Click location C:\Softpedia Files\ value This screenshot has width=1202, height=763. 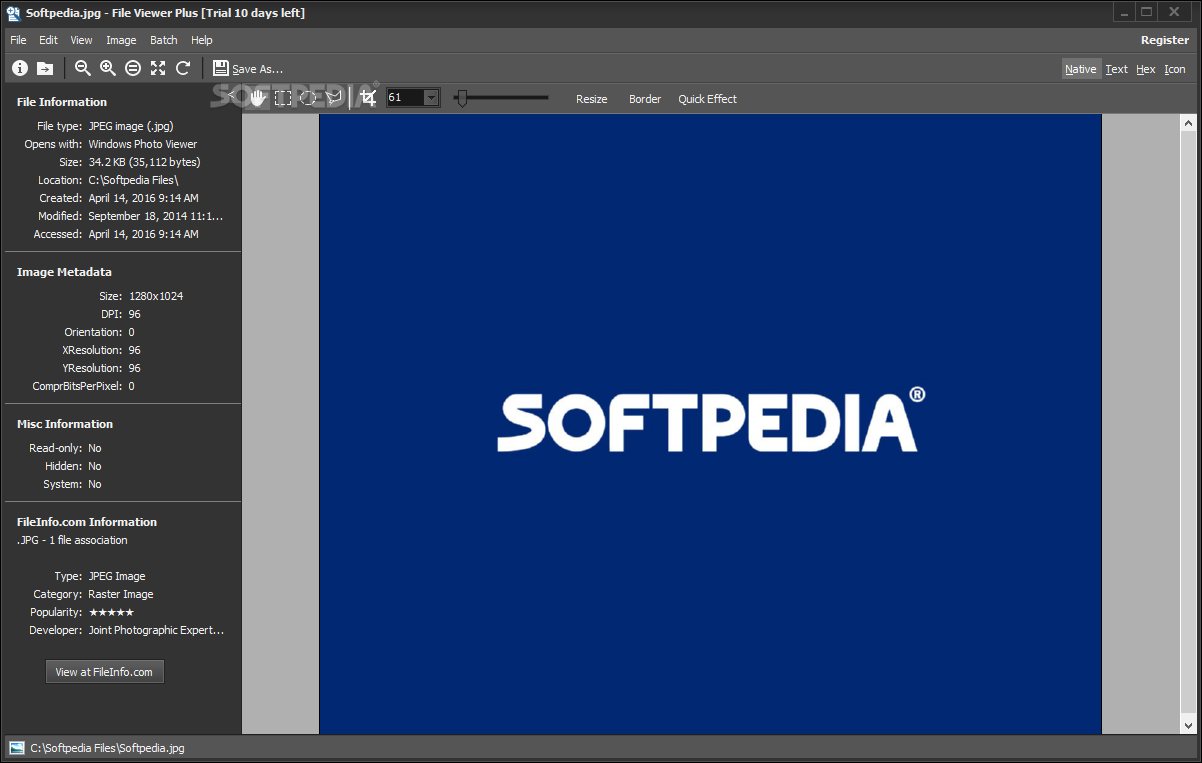tap(133, 180)
